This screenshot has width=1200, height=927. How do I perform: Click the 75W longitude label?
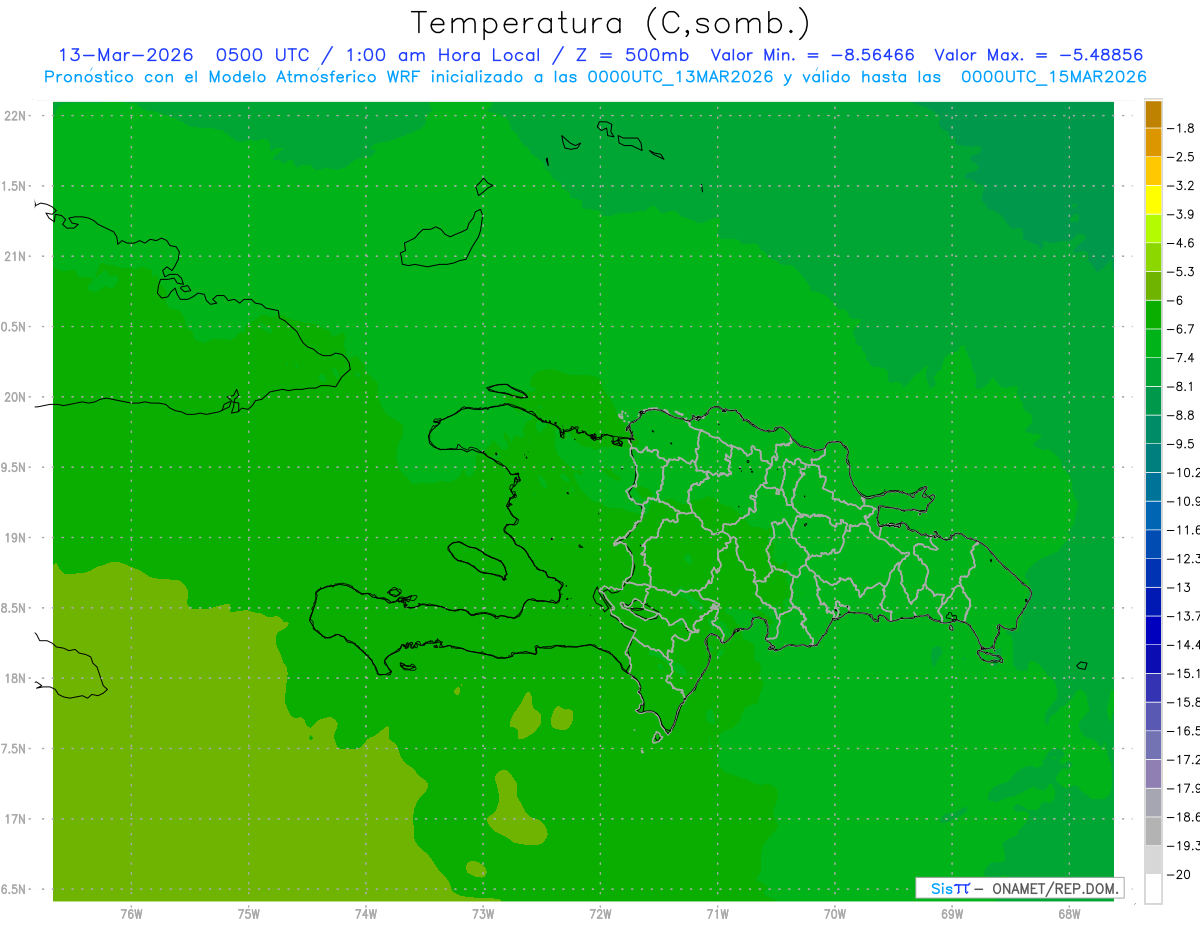coord(248,914)
